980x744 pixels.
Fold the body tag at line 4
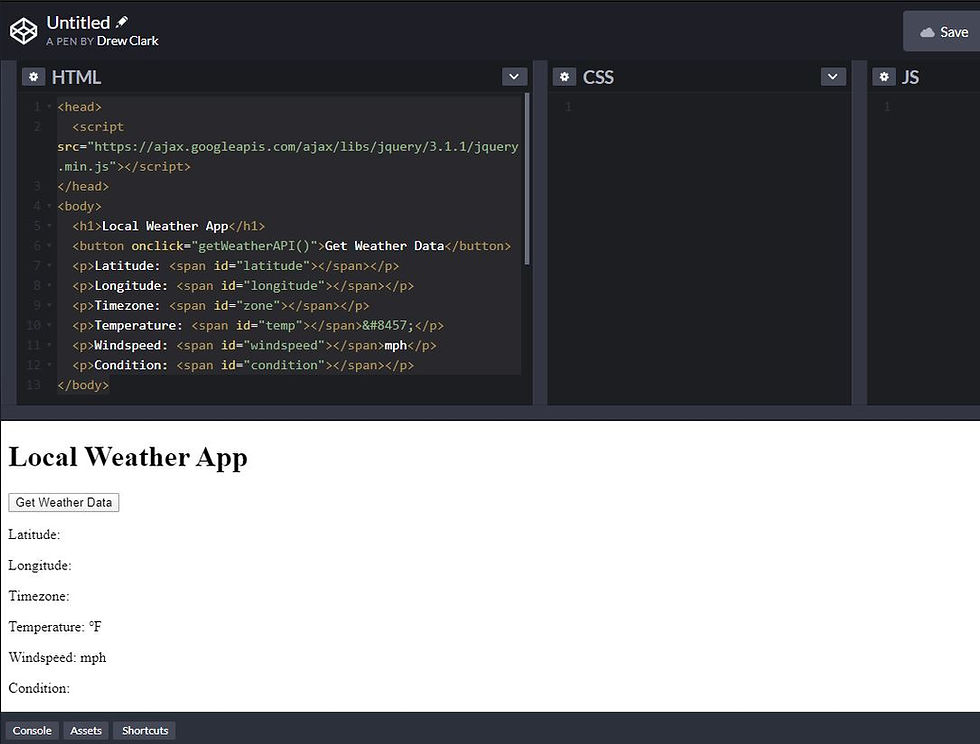coord(49,206)
